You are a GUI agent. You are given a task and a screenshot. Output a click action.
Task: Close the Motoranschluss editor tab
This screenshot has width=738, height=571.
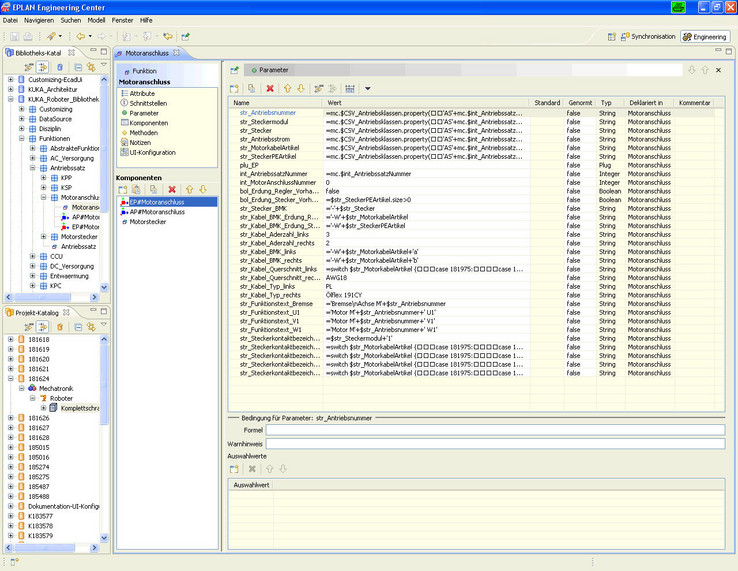coord(177,52)
